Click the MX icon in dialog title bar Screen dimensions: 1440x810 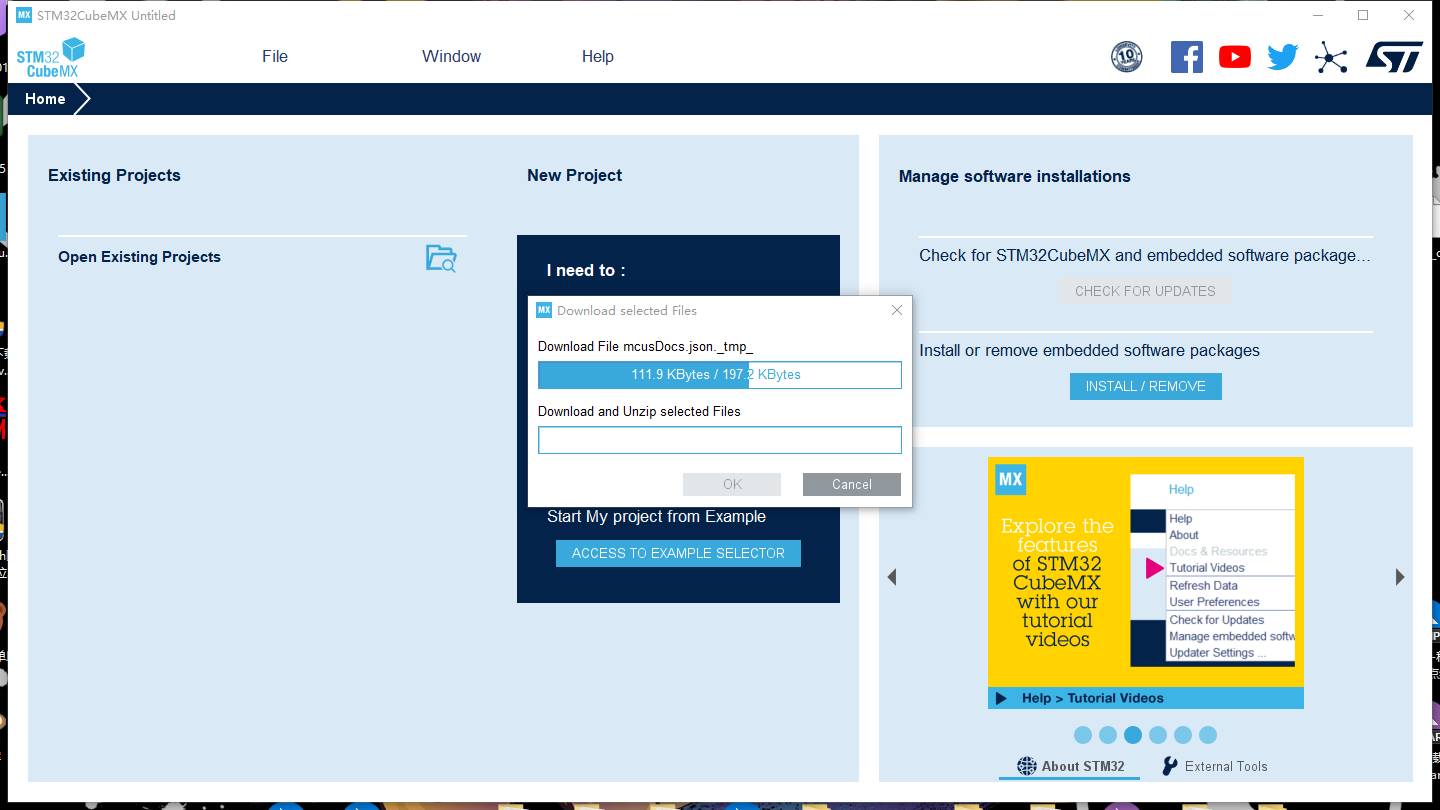click(x=544, y=310)
